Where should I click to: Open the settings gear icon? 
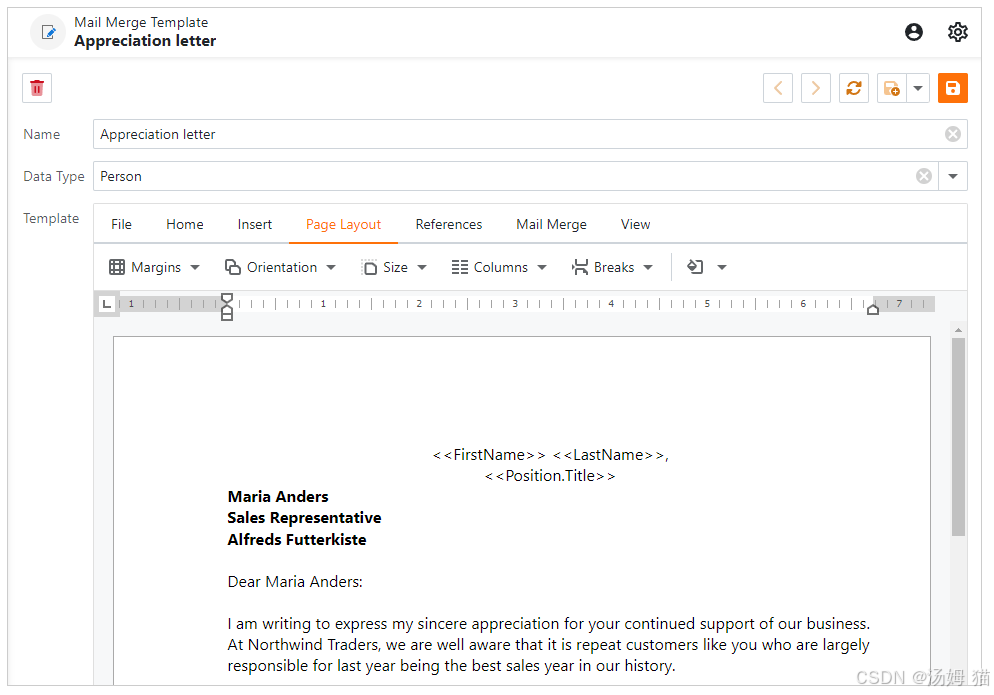click(957, 32)
